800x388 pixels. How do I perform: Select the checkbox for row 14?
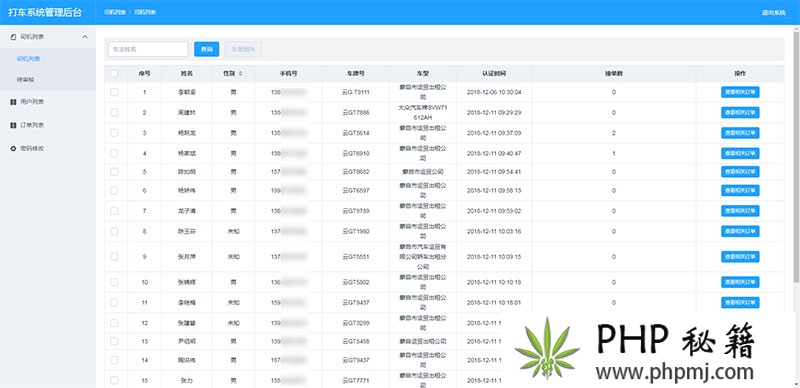pos(114,360)
